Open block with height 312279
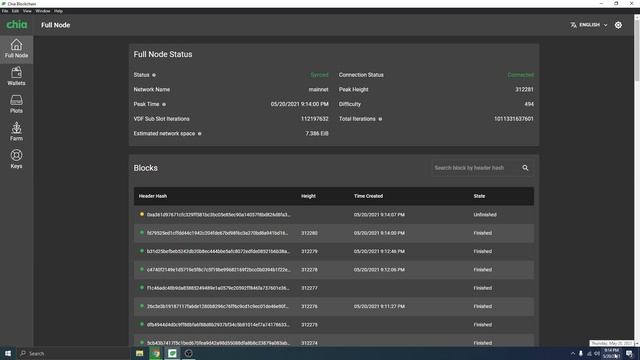640x360 pixels. click(334, 251)
